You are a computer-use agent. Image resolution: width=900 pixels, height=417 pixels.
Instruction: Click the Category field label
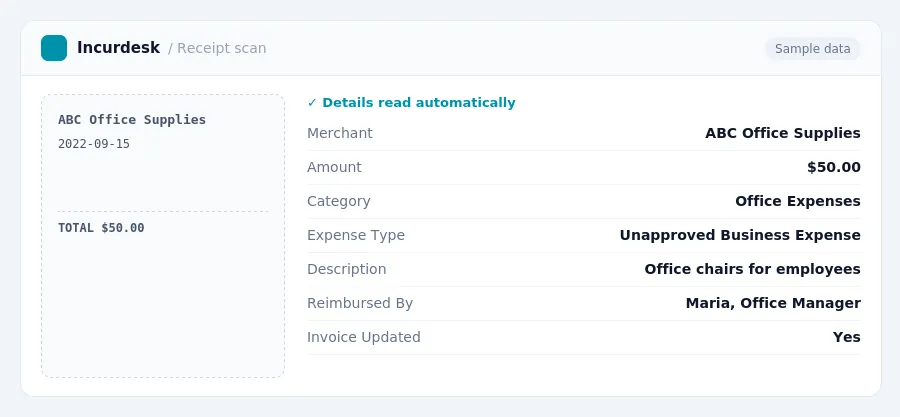click(x=339, y=201)
